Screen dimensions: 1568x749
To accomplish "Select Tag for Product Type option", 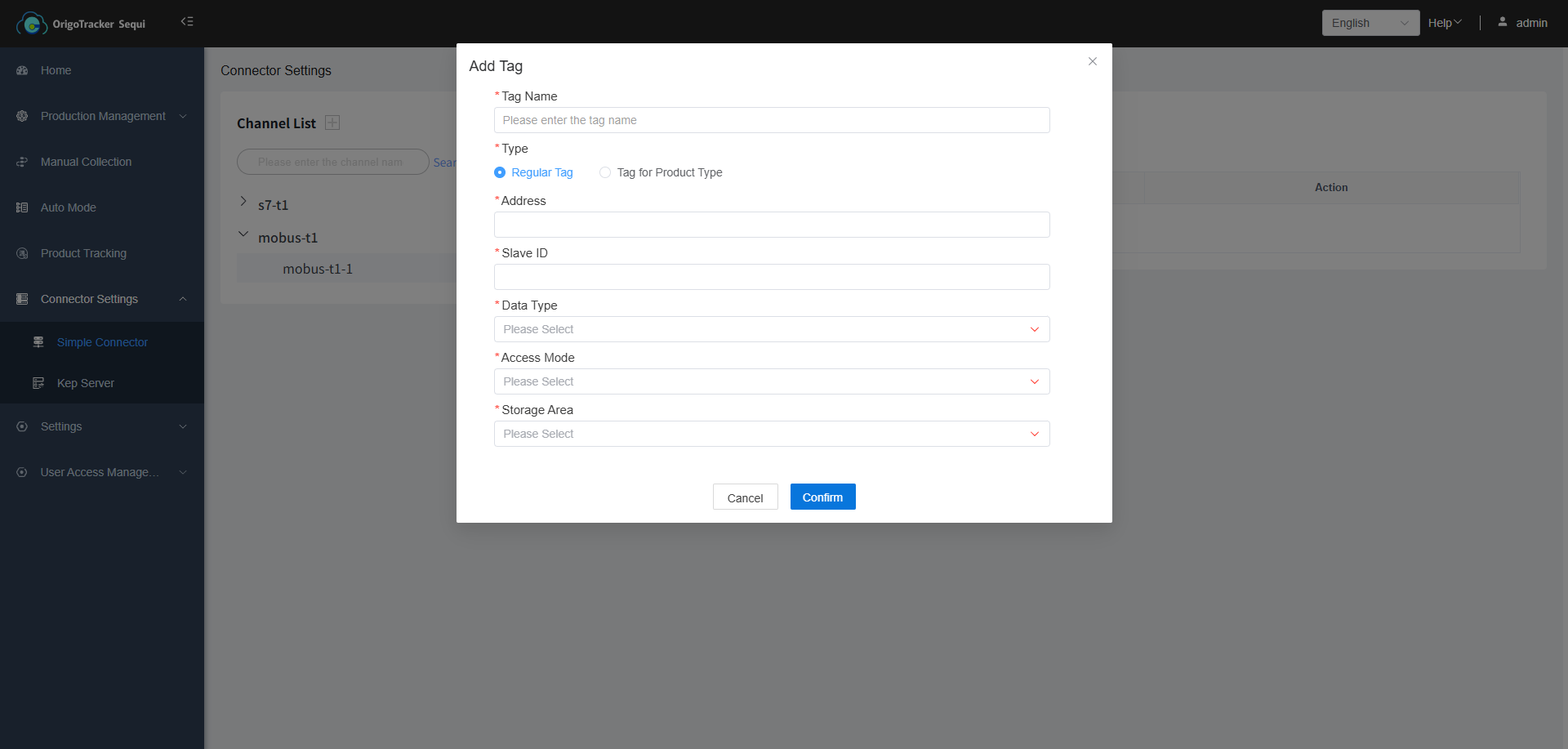I will pos(605,172).
